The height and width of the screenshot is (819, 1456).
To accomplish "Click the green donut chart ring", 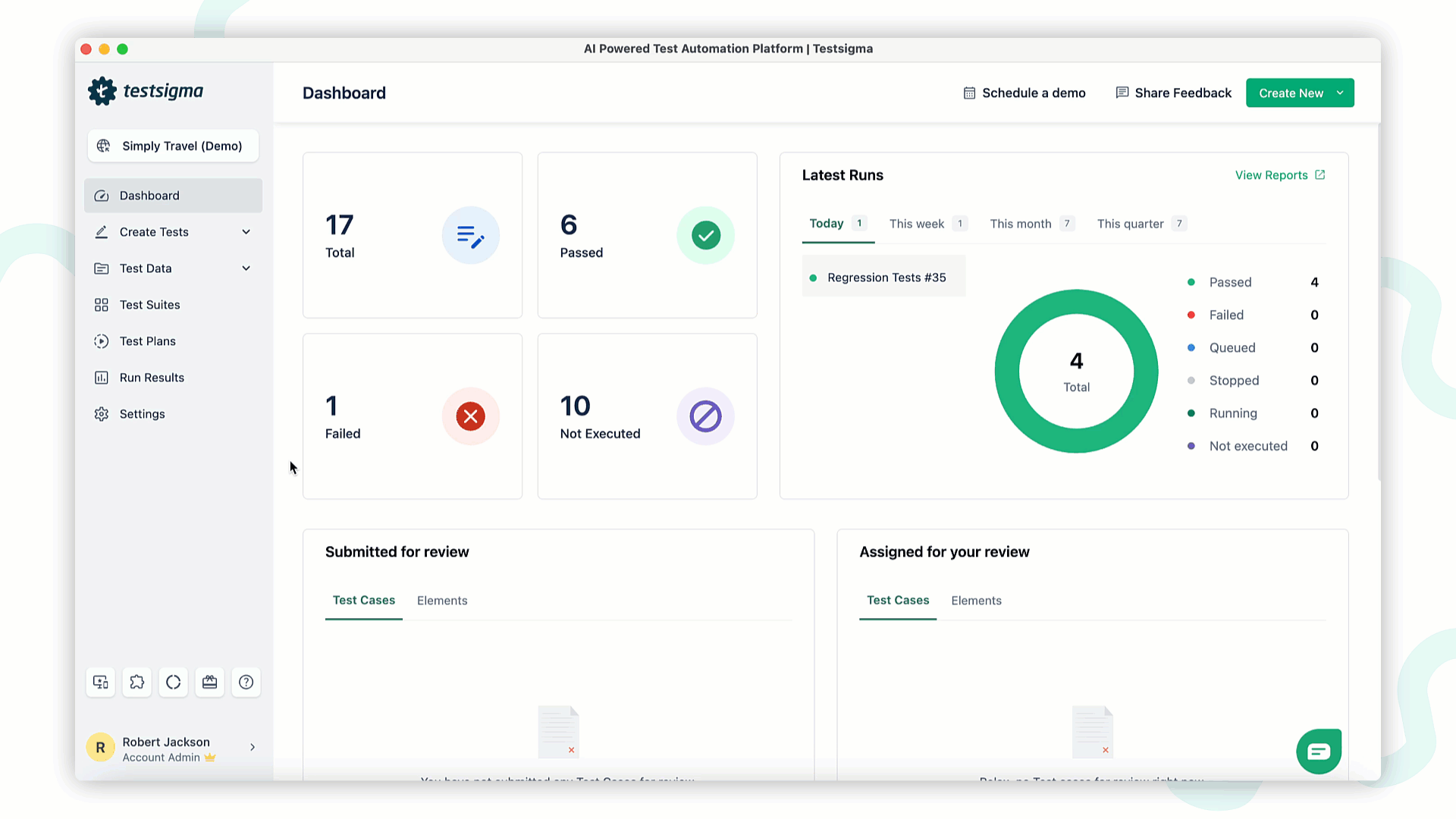I will point(1008,372).
